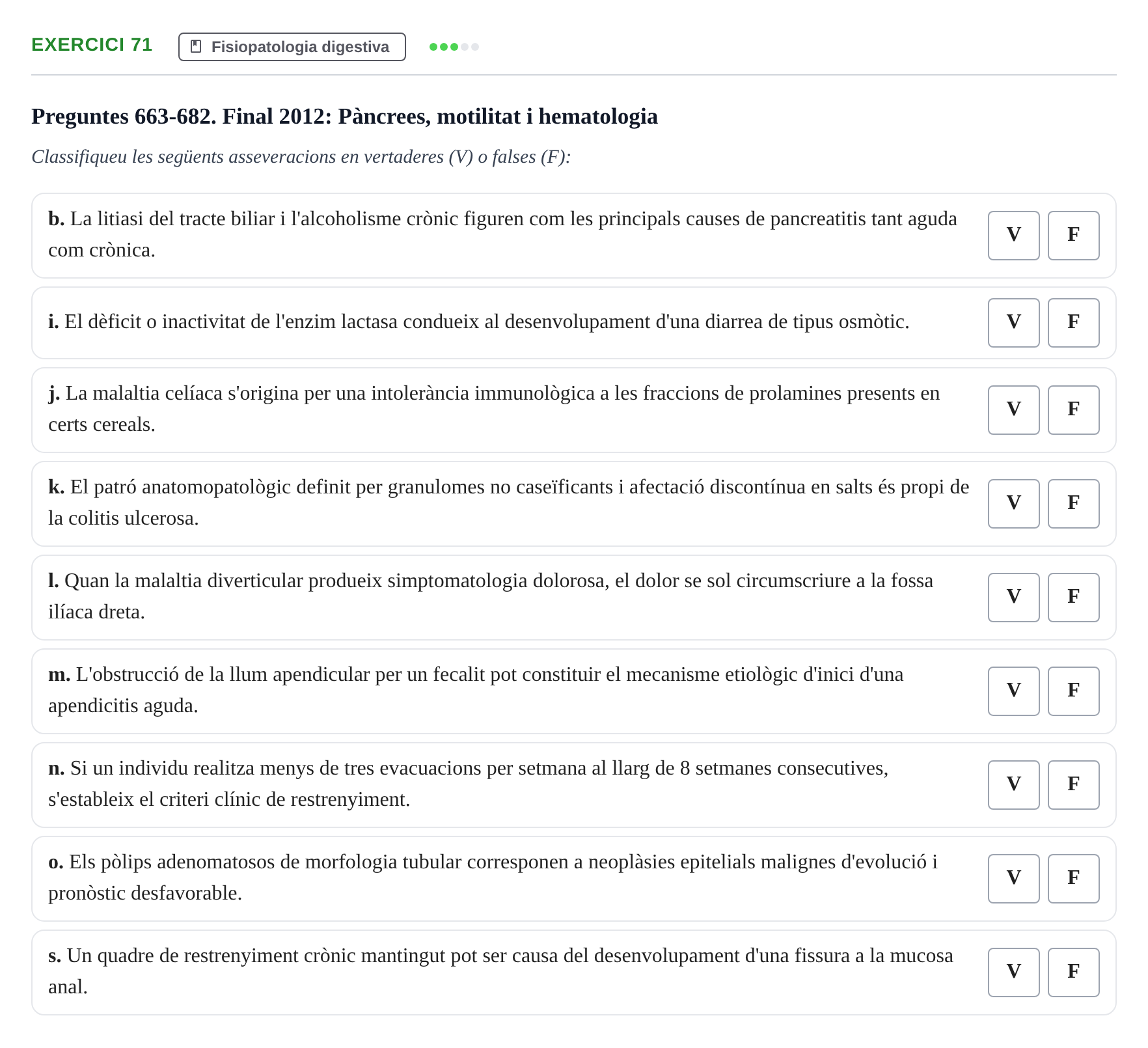Select F for statement i on lactasa
Viewport: 1148px width, 1048px height.
[x=1073, y=323]
